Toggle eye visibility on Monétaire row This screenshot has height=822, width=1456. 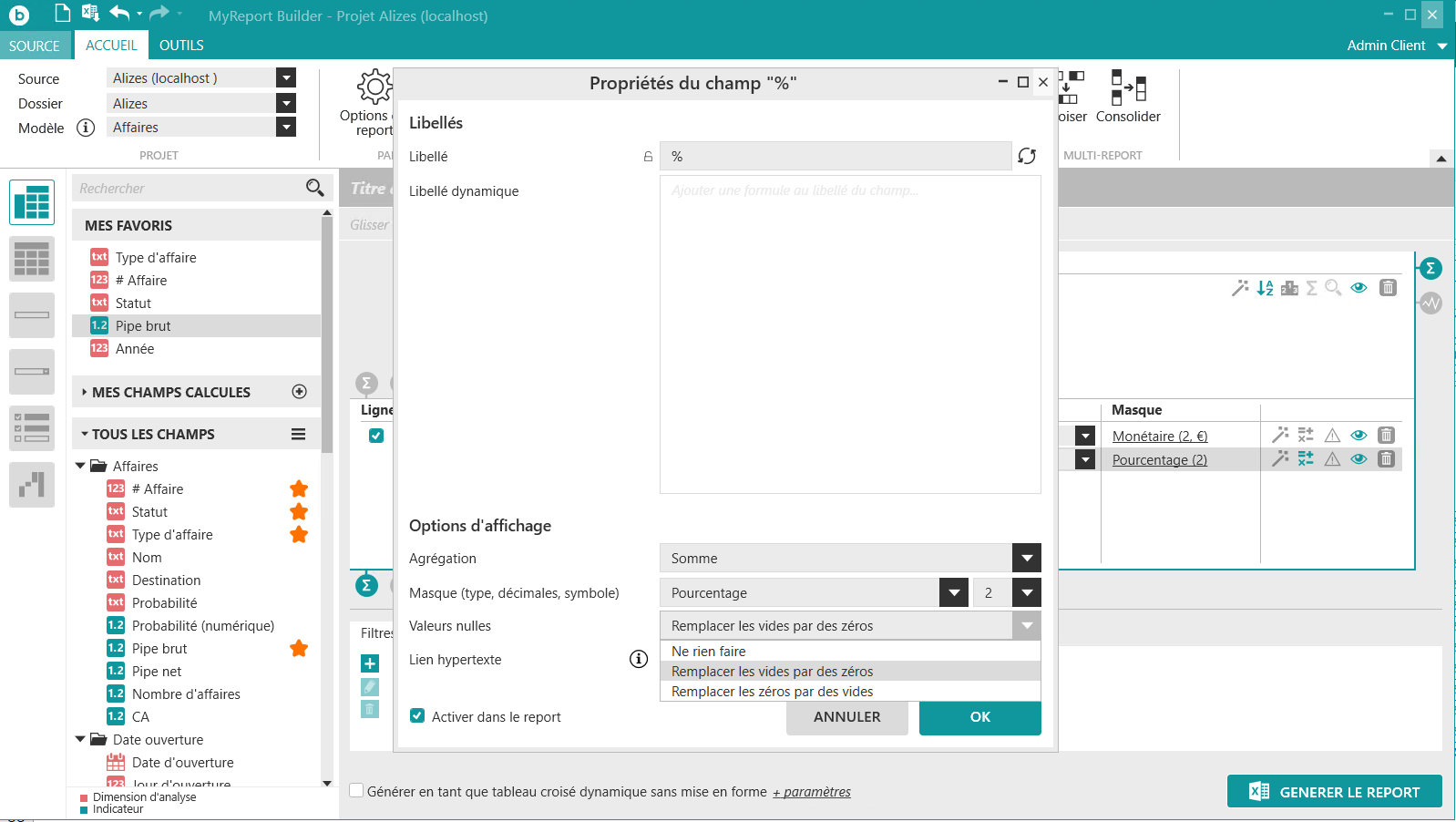click(1359, 436)
